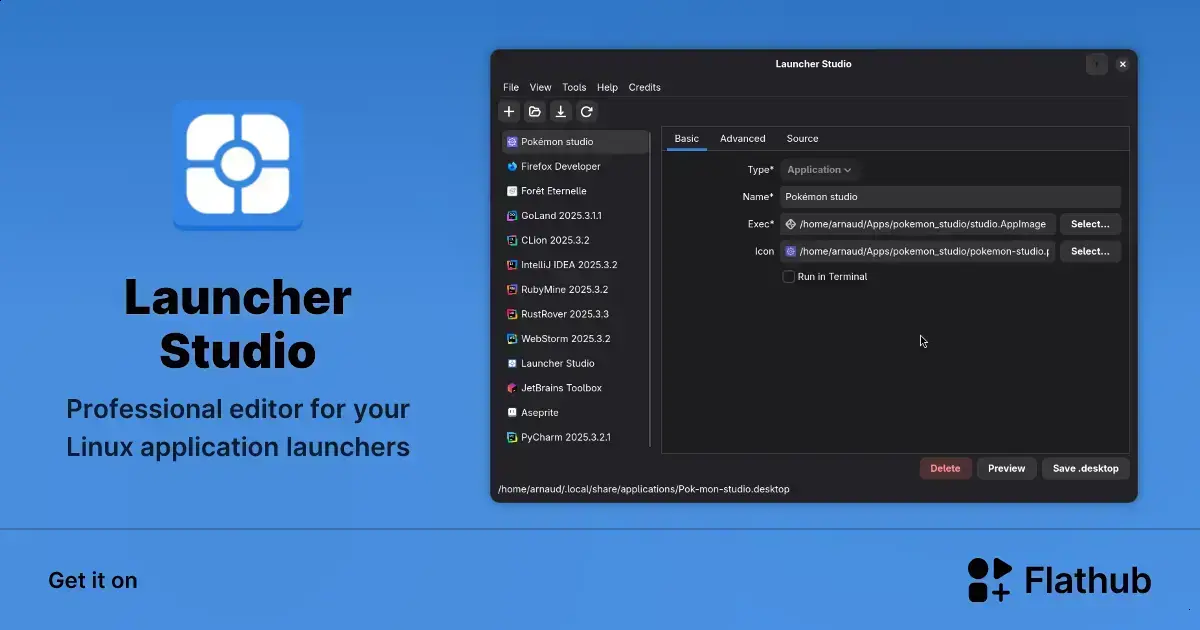
Task: Click the Delete button
Action: tap(945, 468)
